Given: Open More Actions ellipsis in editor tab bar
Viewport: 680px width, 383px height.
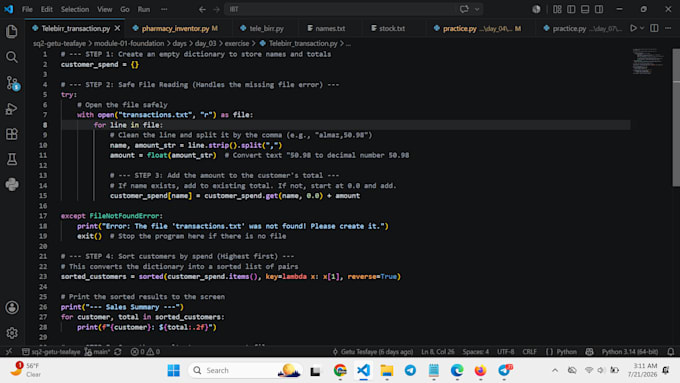Looking at the screenshot, I should [668, 28].
